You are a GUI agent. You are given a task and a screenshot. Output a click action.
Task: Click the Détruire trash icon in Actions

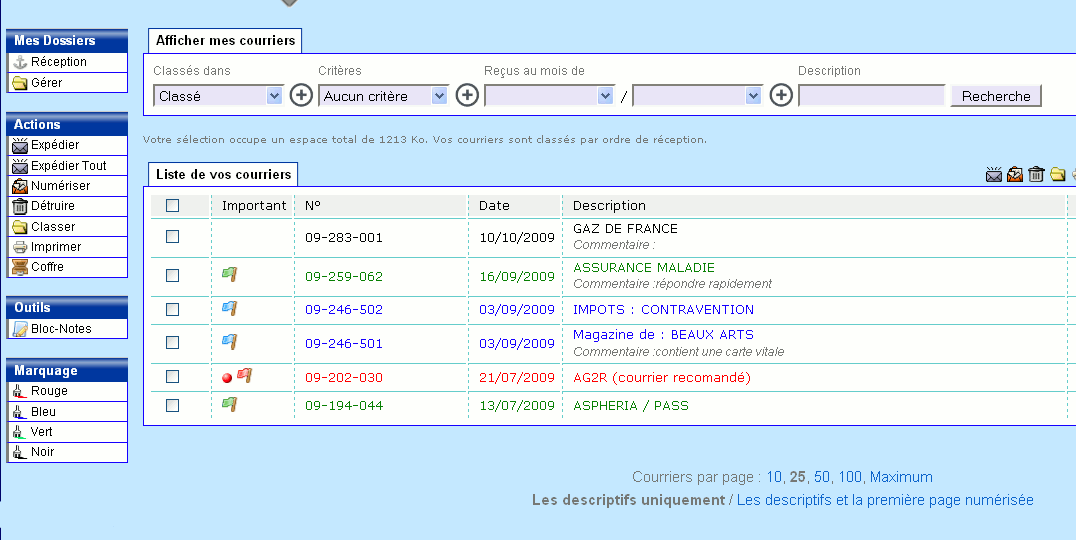pyautogui.click(x=19, y=206)
